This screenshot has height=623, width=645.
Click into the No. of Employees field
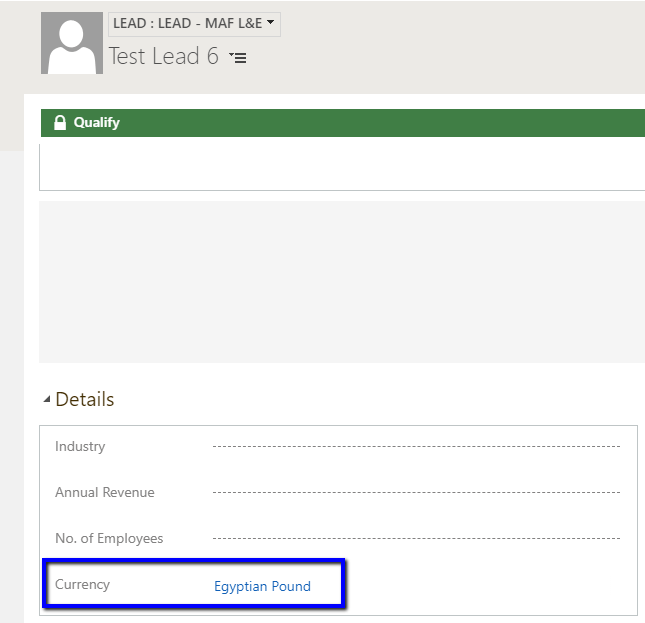click(415, 539)
